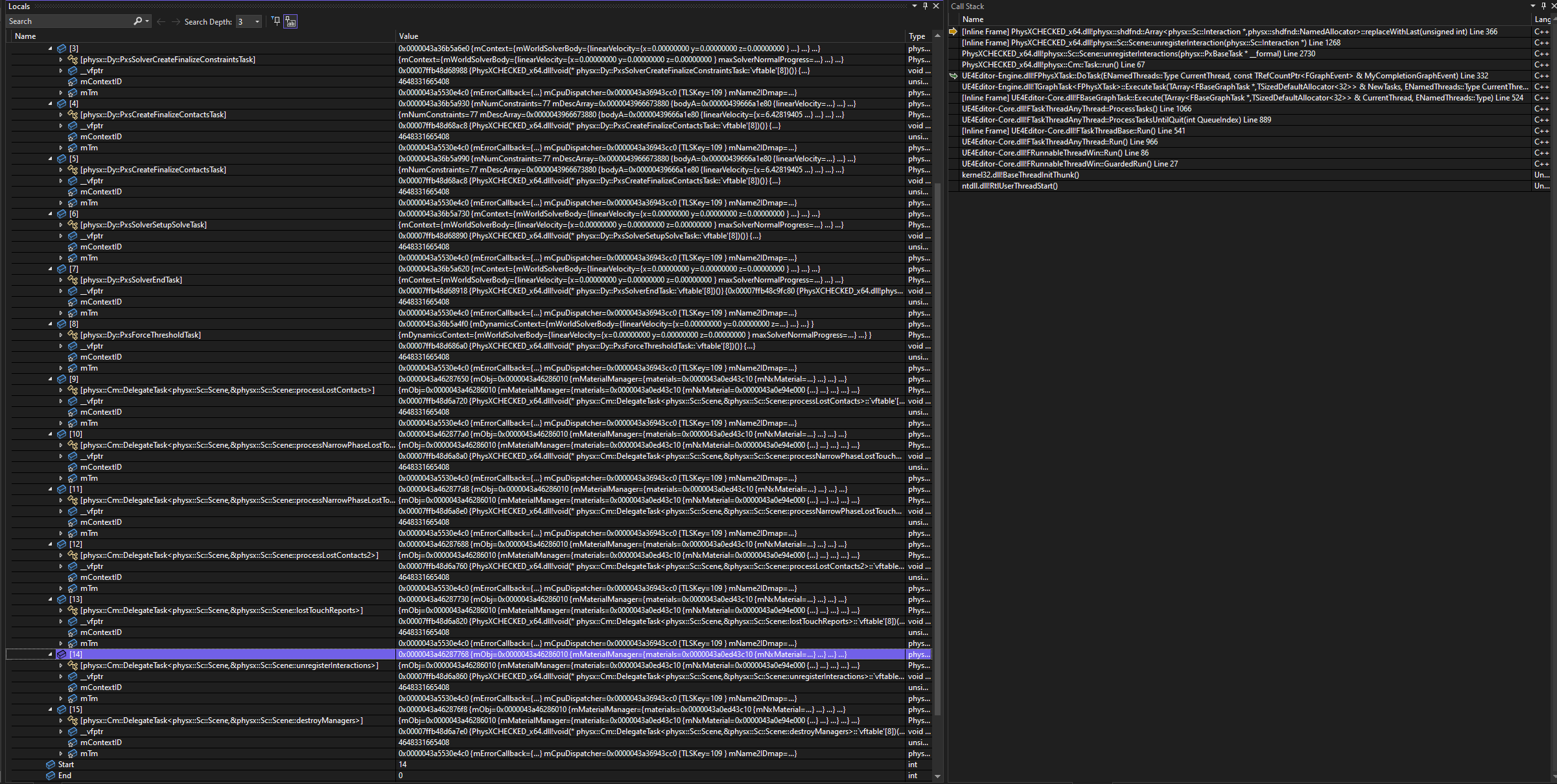Open the Call Stack window position menu
This screenshot has height=784, width=1557.
pyautogui.click(x=1532, y=6)
